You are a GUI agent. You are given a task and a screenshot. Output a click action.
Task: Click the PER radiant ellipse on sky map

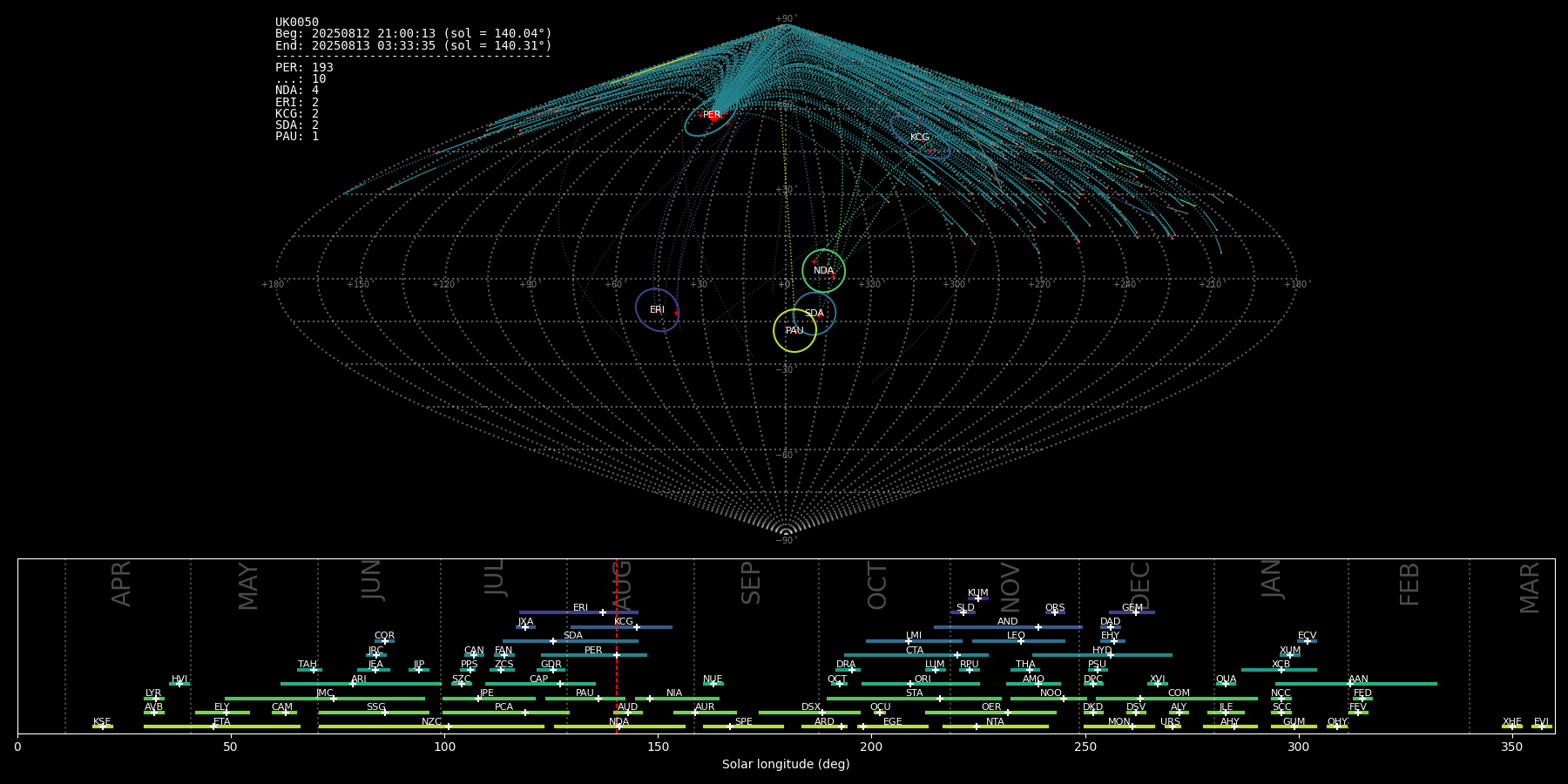click(710, 116)
